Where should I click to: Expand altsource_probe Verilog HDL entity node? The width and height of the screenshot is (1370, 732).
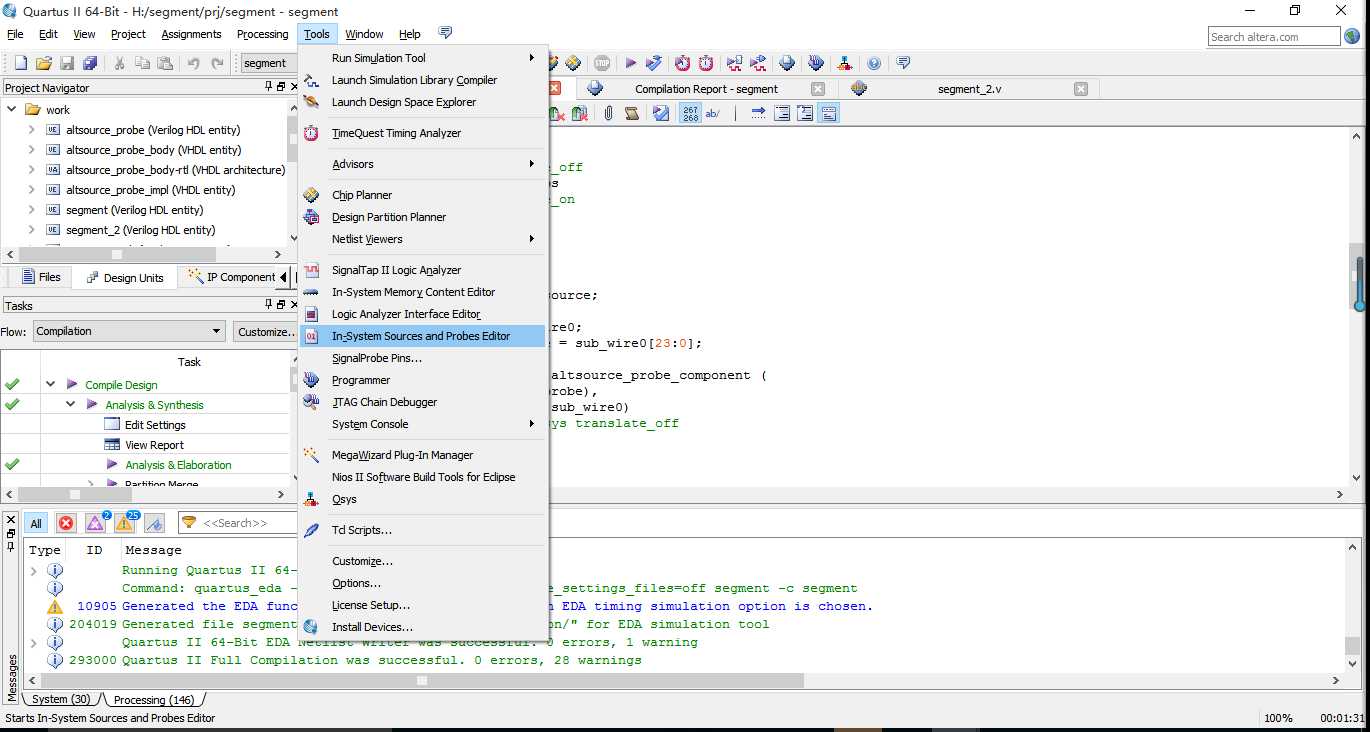point(32,130)
